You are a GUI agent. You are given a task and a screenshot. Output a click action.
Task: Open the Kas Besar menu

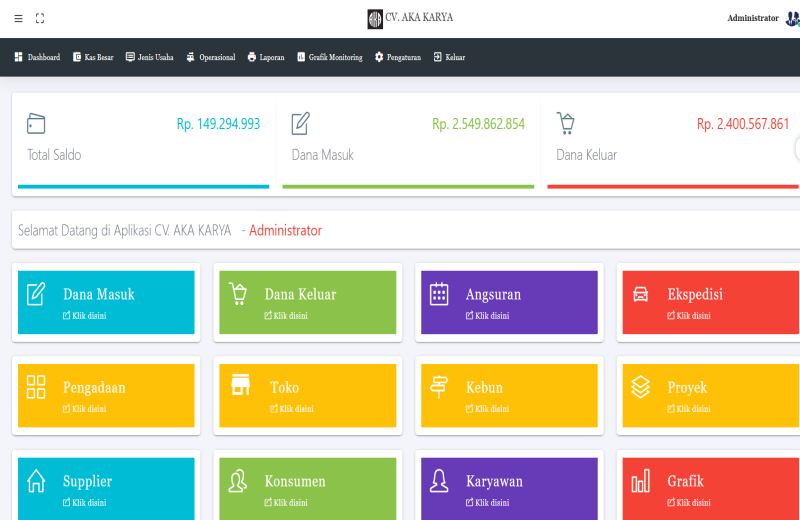click(93, 57)
